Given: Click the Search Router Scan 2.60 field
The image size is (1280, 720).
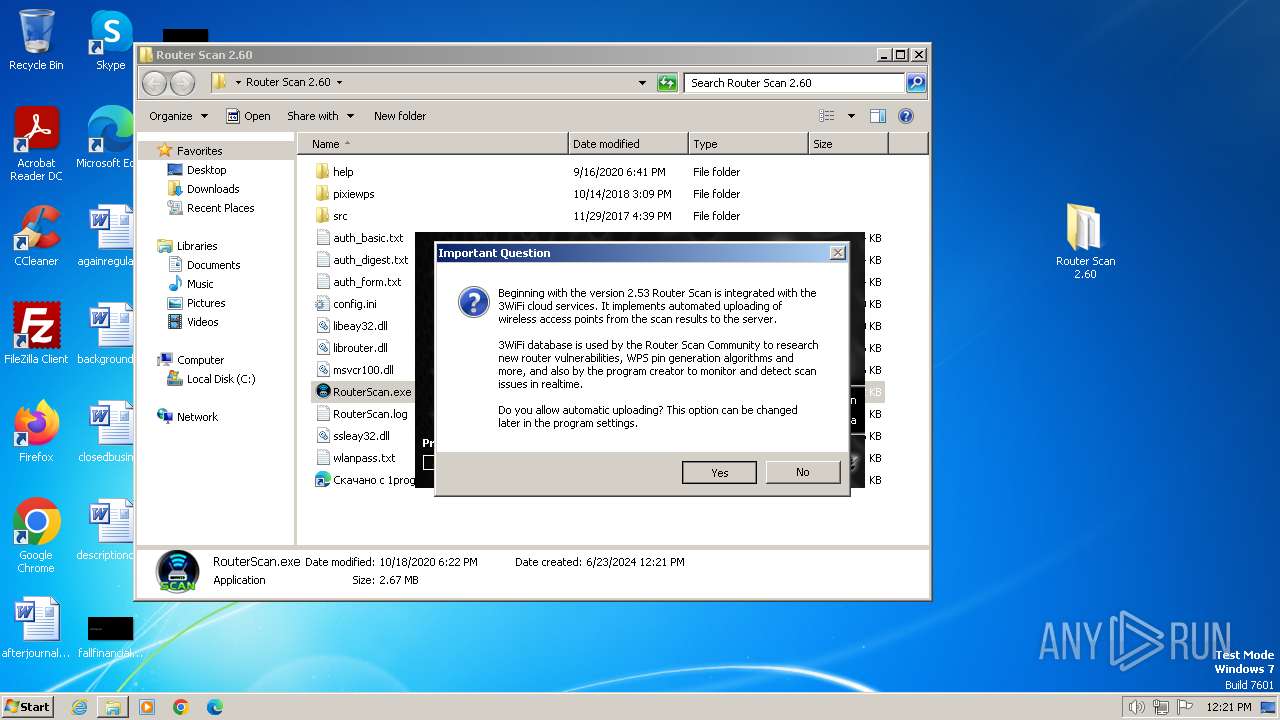Looking at the screenshot, I should (x=795, y=83).
